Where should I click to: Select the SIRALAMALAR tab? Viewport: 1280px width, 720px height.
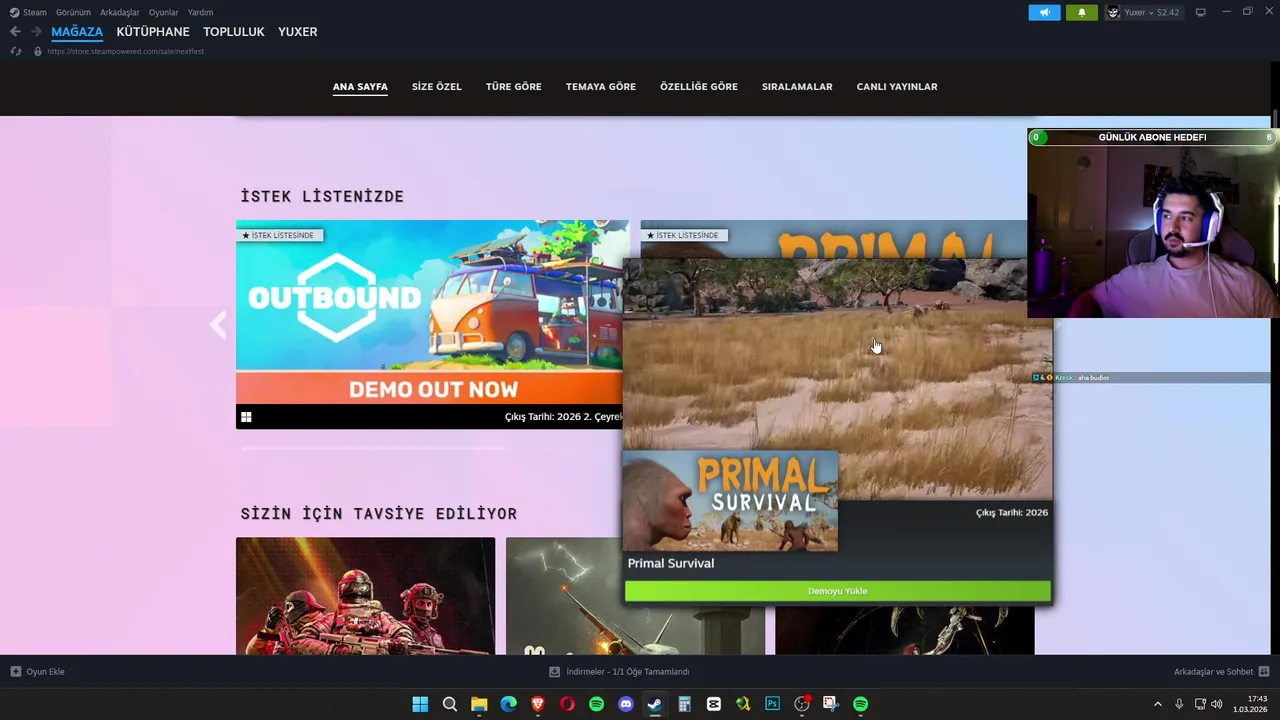pyautogui.click(x=797, y=87)
